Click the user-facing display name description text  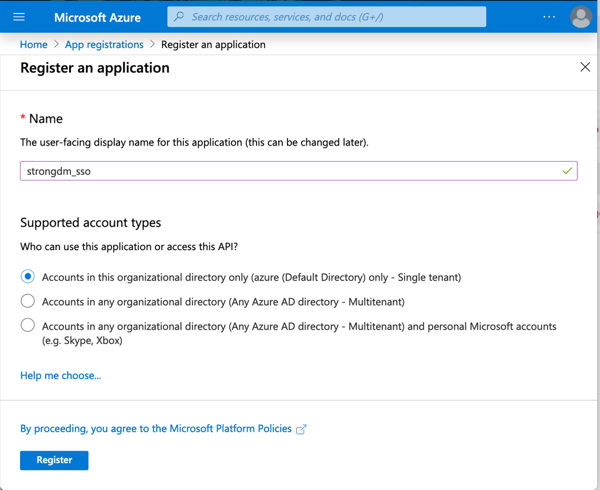pyautogui.click(x=194, y=142)
